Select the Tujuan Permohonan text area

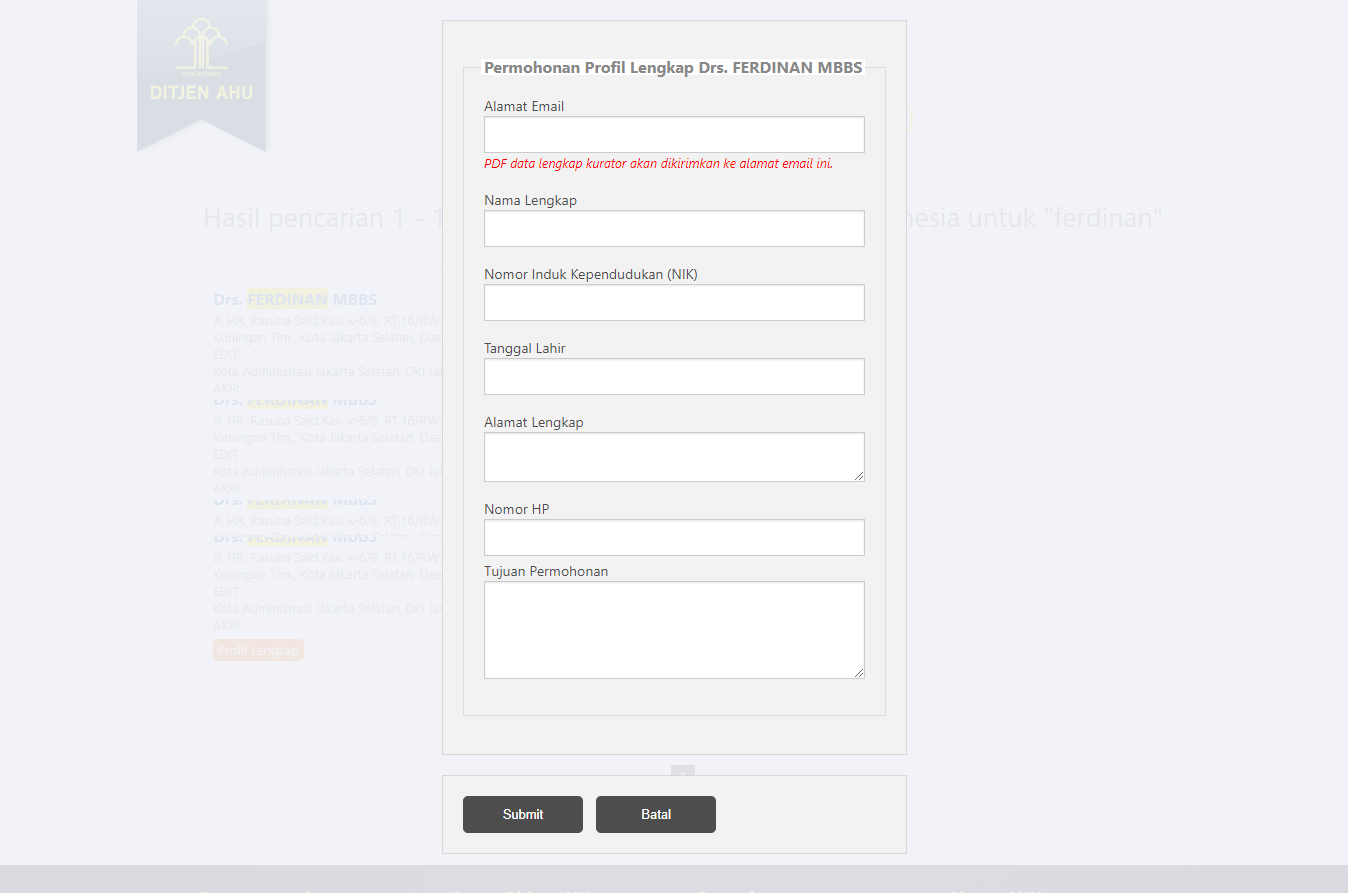[674, 630]
